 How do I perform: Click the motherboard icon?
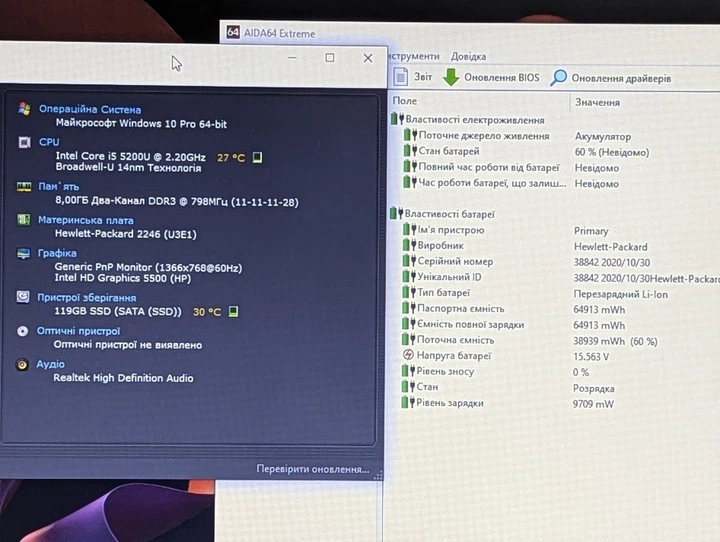23,220
